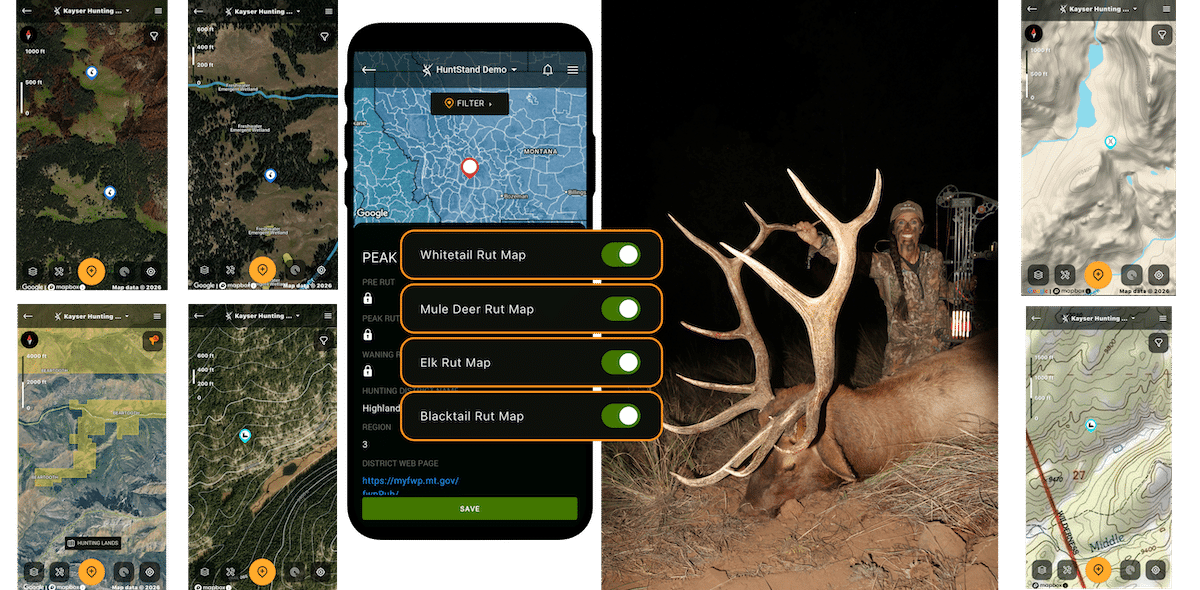Open the hamburger menu in HuntStand Demo
Image resolution: width=1200 pixels, height=590 pixels.
pos(573,70)
